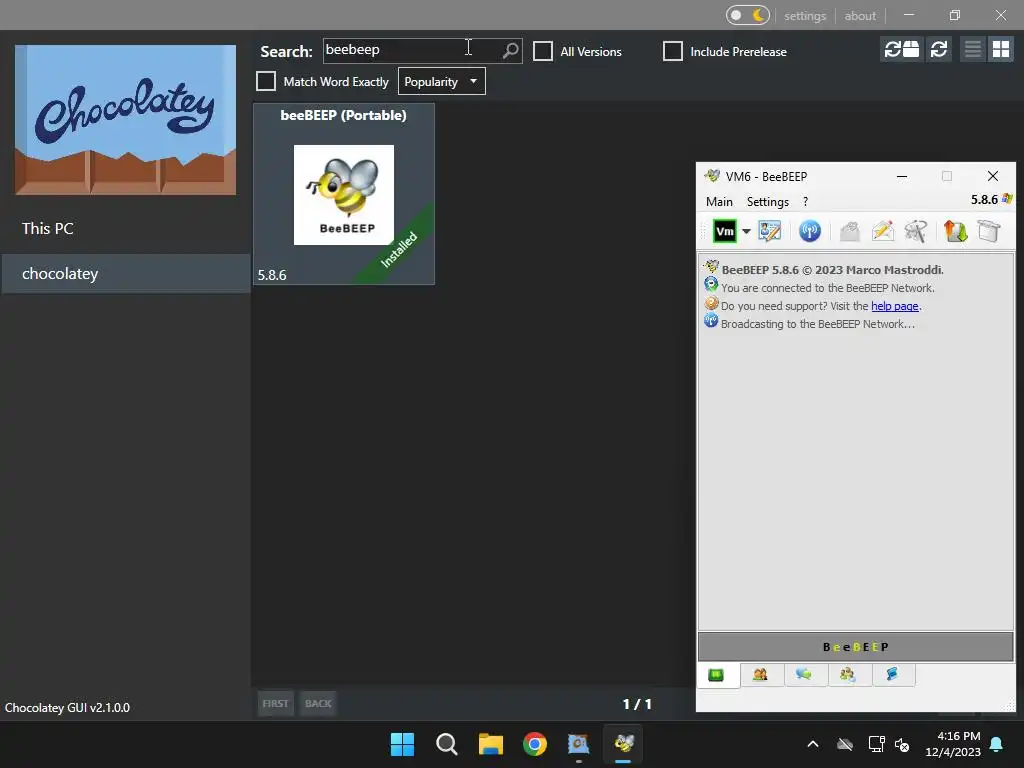This screenshot has height=768, width=1024.
Task: Click the Chocolatey GUI v2.1.0.0 version label
Action: click(x=67, y=707)
